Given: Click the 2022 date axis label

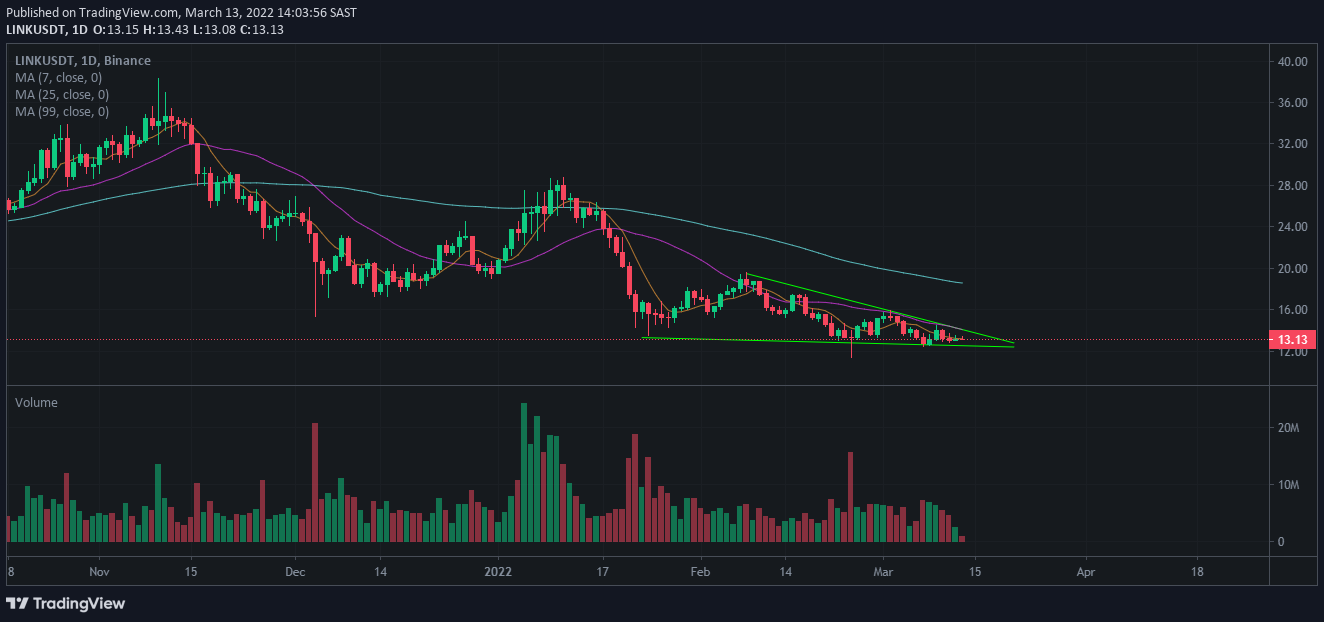Looking at the screenshot, I should [498, 572].
